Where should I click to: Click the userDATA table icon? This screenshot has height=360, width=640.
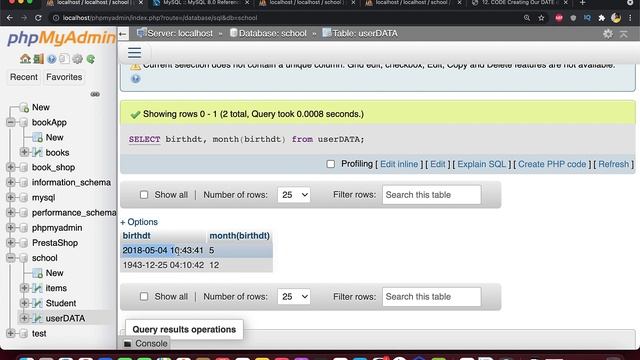click(x=37, y=318)
